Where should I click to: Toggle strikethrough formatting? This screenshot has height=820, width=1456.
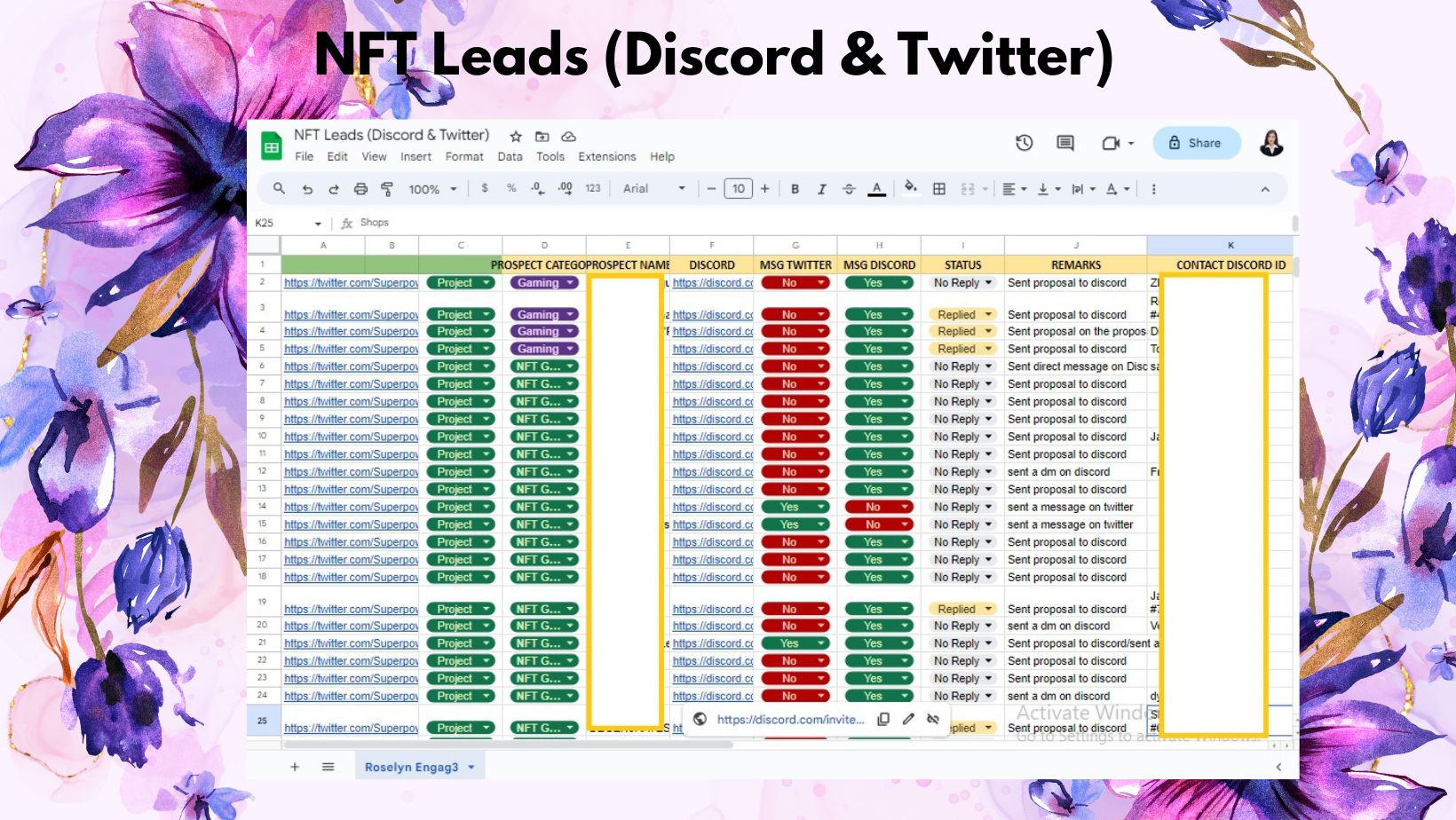click(x=849, y=189)
